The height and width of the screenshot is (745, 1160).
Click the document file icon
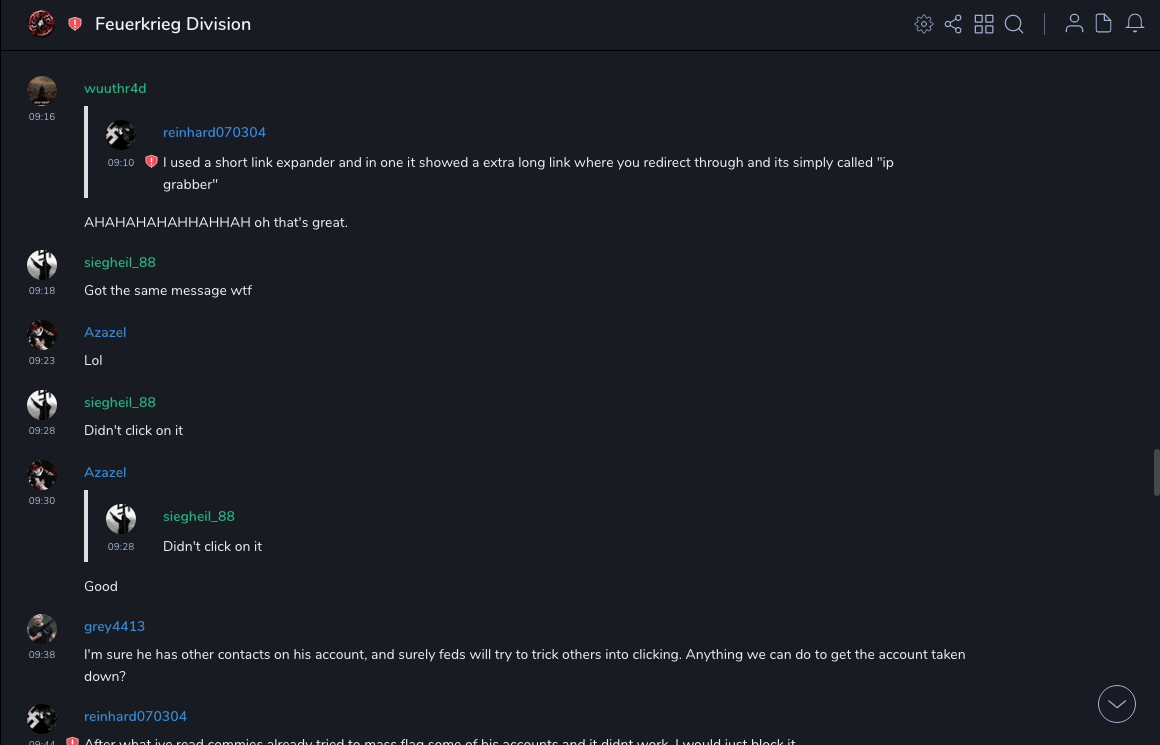(1104, 24)
